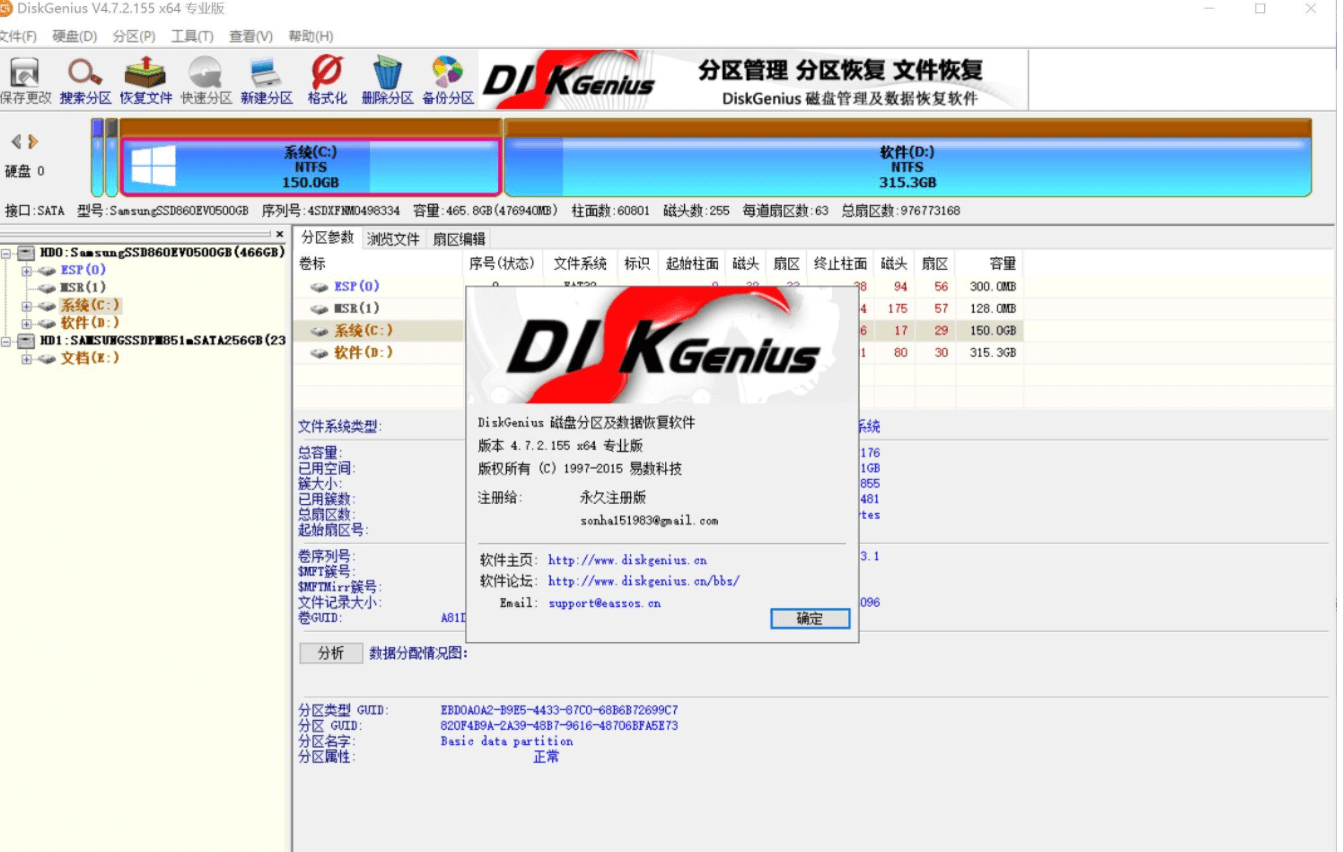Screen dimensions: 1343x852
Task: Click the 文档(E:) drive icon in the tree
Action: pos(46,359)
